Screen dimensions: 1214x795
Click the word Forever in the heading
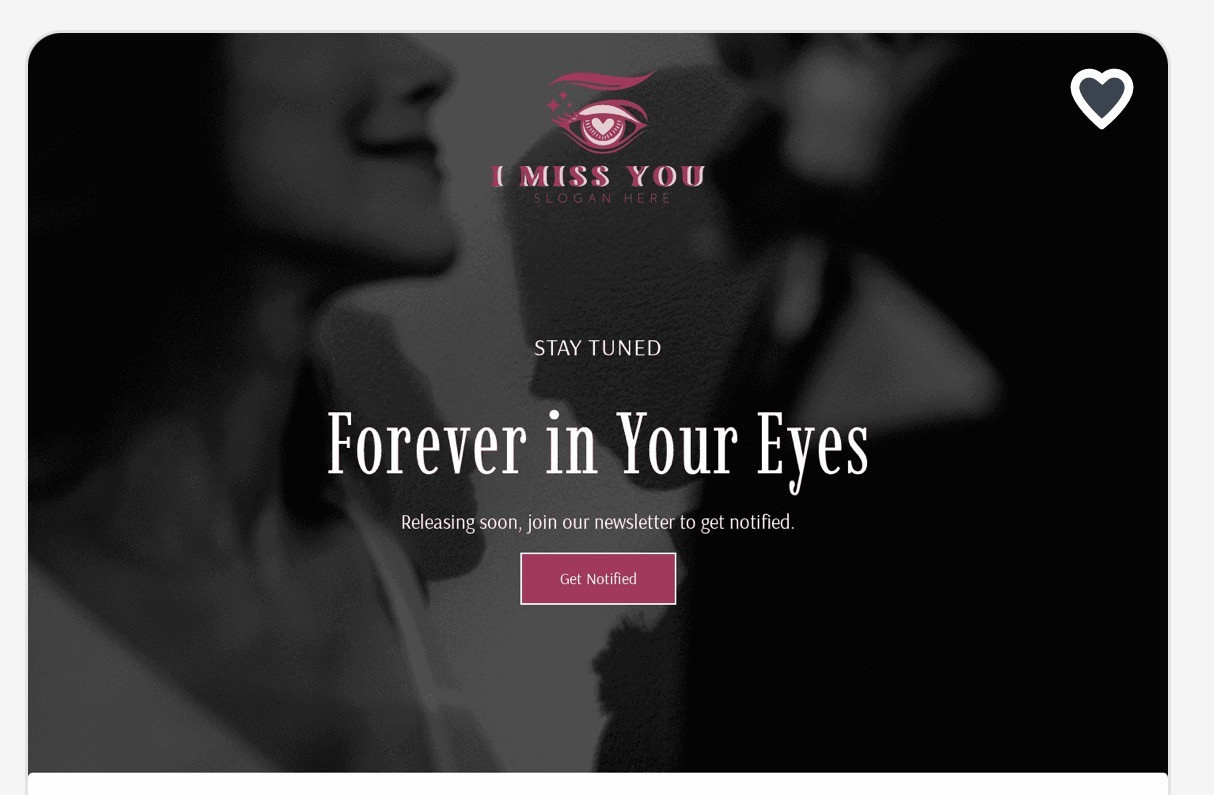427,443
